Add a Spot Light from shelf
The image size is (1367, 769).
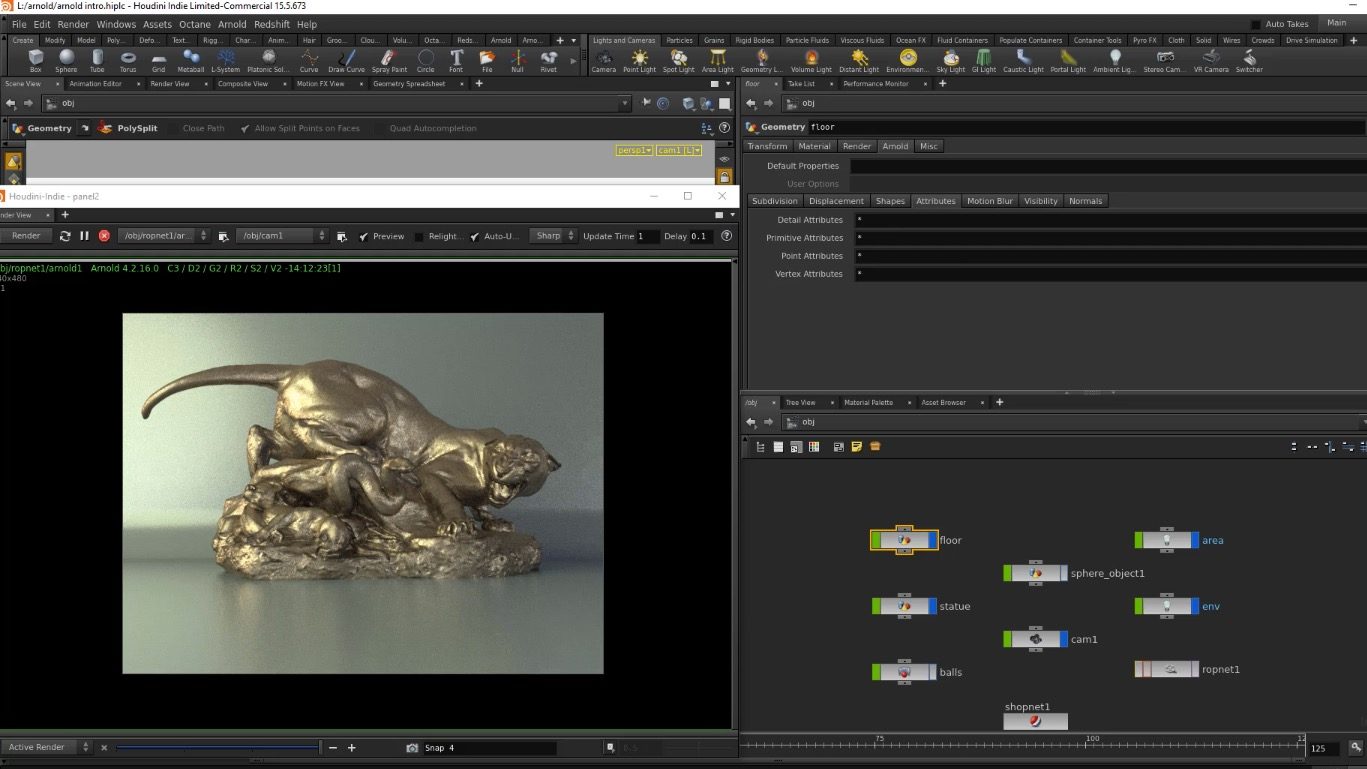point(678,61)
